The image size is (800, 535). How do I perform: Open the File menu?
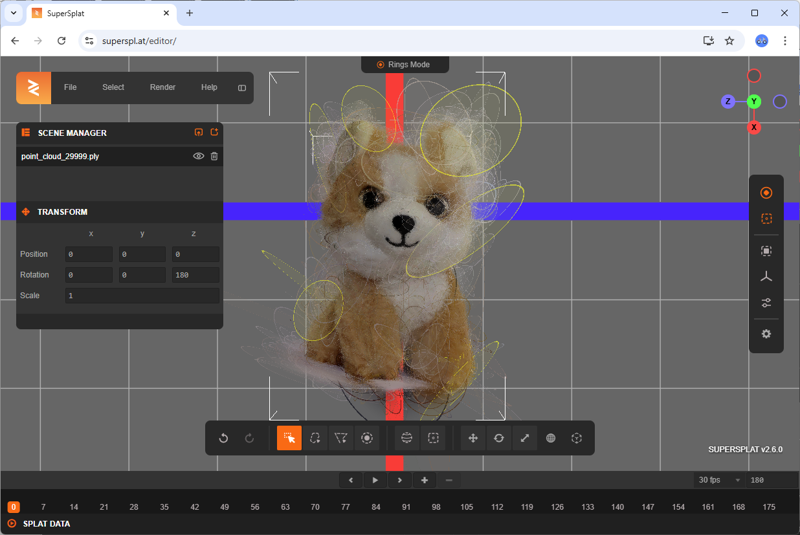click(x=70, y=88)
